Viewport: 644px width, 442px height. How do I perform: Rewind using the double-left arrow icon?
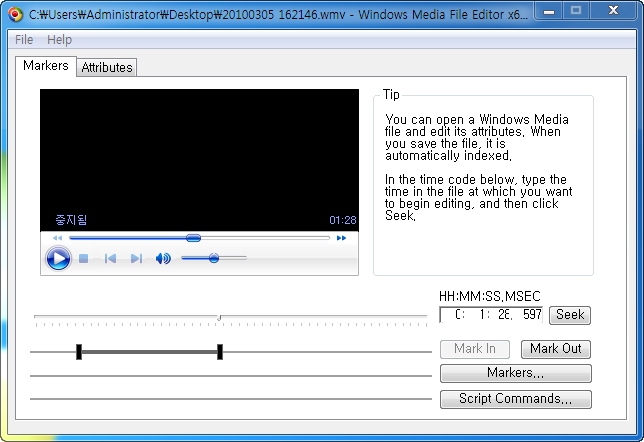[x=57, y=238]
